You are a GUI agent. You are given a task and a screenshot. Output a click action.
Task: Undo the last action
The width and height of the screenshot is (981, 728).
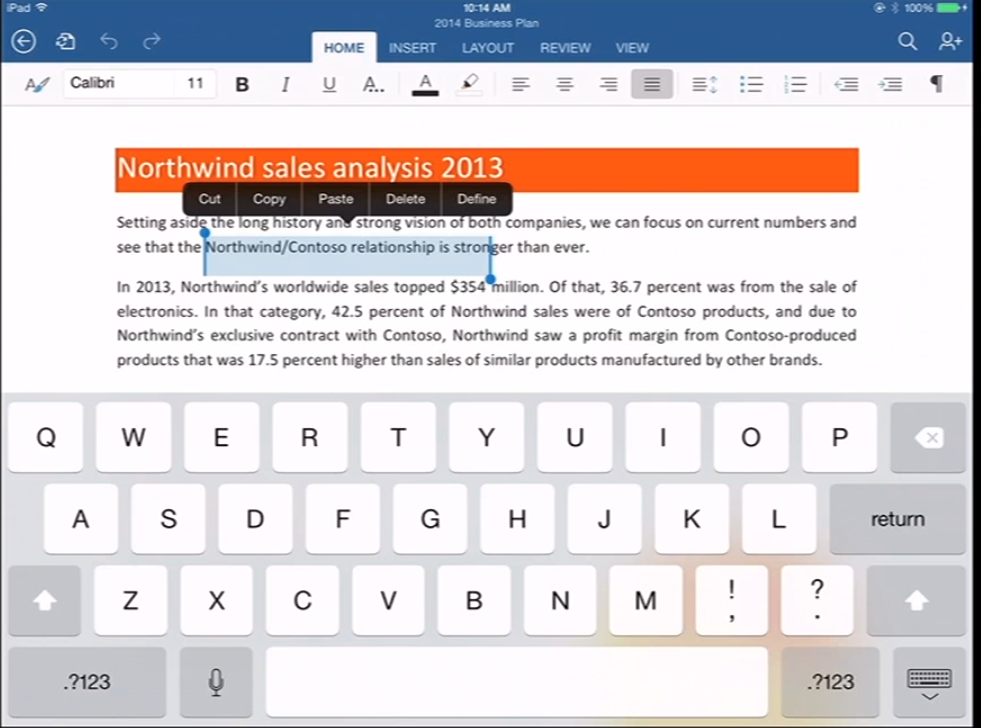[x=109, y=41]
